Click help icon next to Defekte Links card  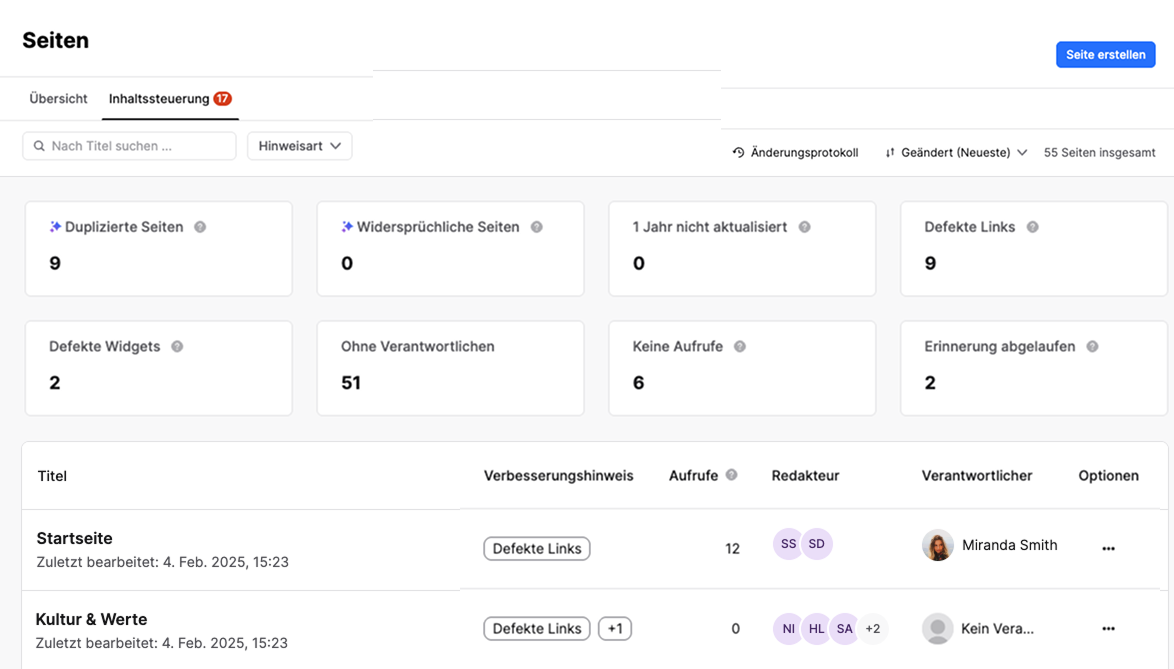point(1032,227)
